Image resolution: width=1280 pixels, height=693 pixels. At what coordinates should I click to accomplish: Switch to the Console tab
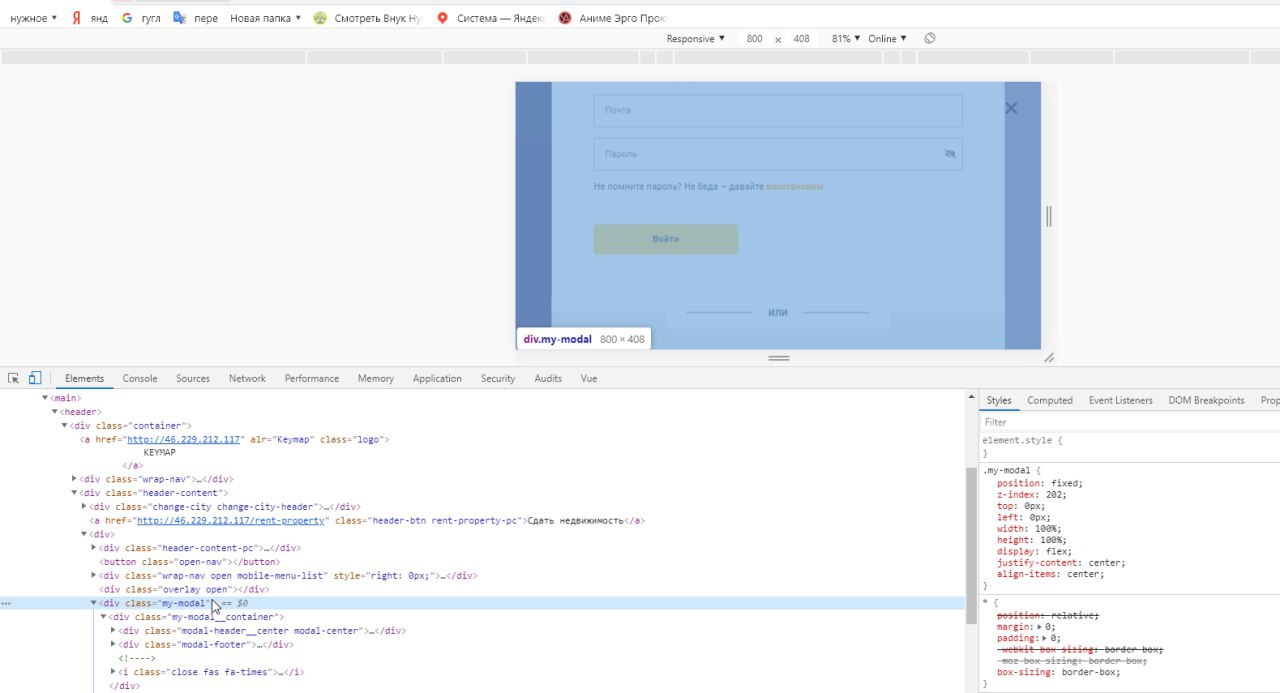pyautogui.click(x=140, y=378)
